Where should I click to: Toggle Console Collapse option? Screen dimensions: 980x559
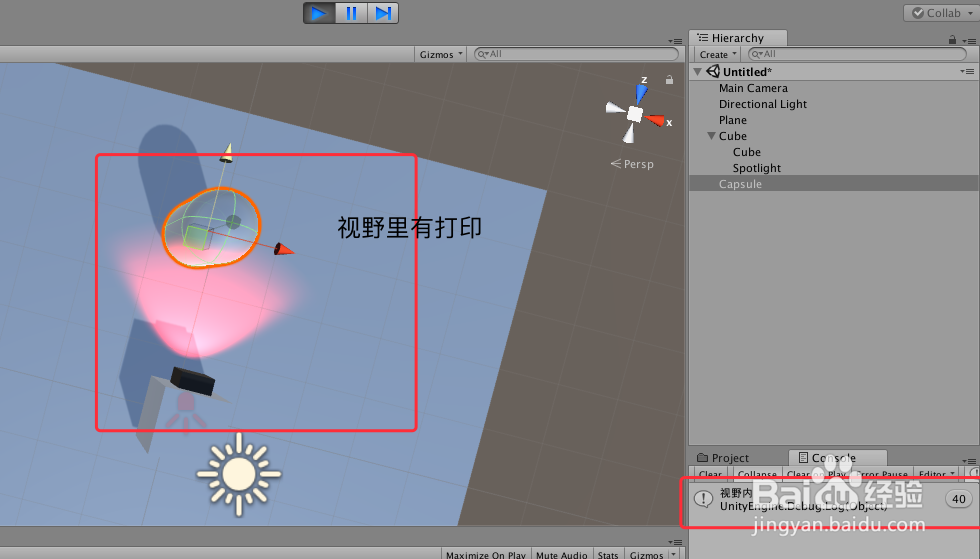757,474
